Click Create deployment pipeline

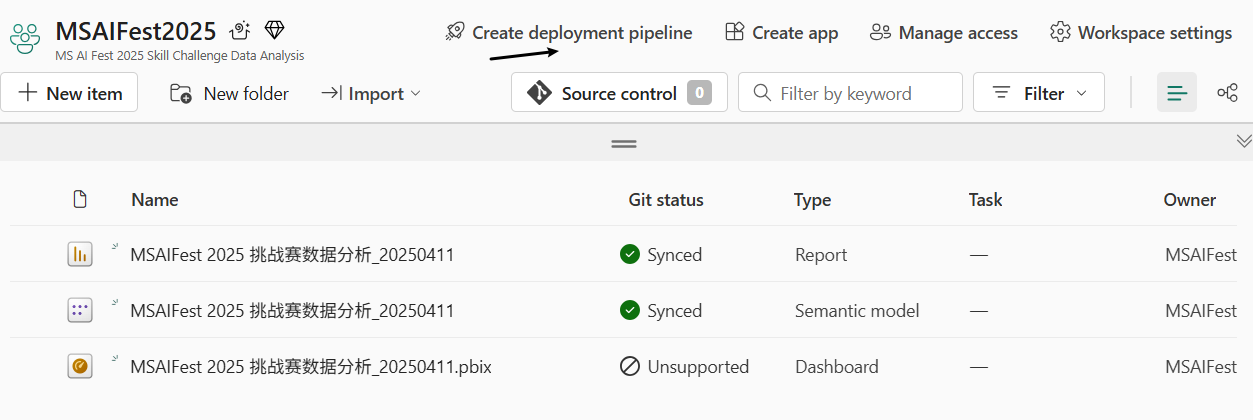pyautogui.click(x=569, y=33)
